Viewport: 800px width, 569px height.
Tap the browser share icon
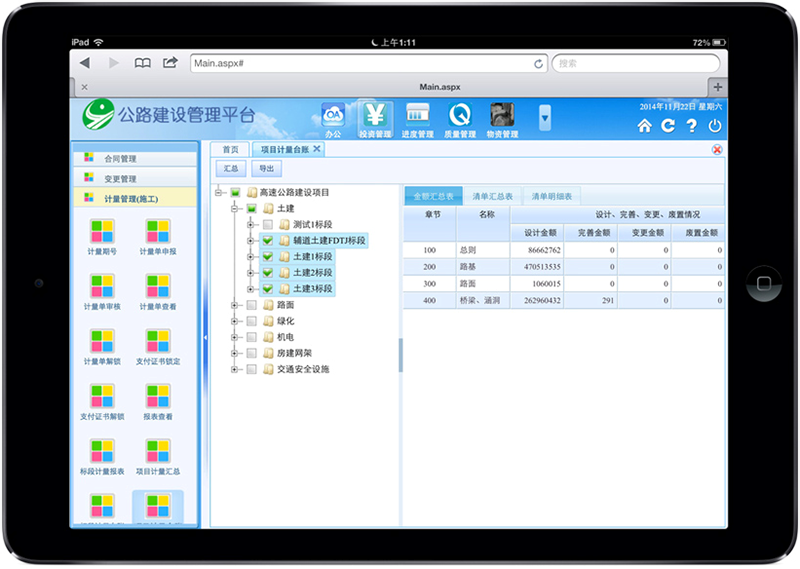(x=170, y=62)
